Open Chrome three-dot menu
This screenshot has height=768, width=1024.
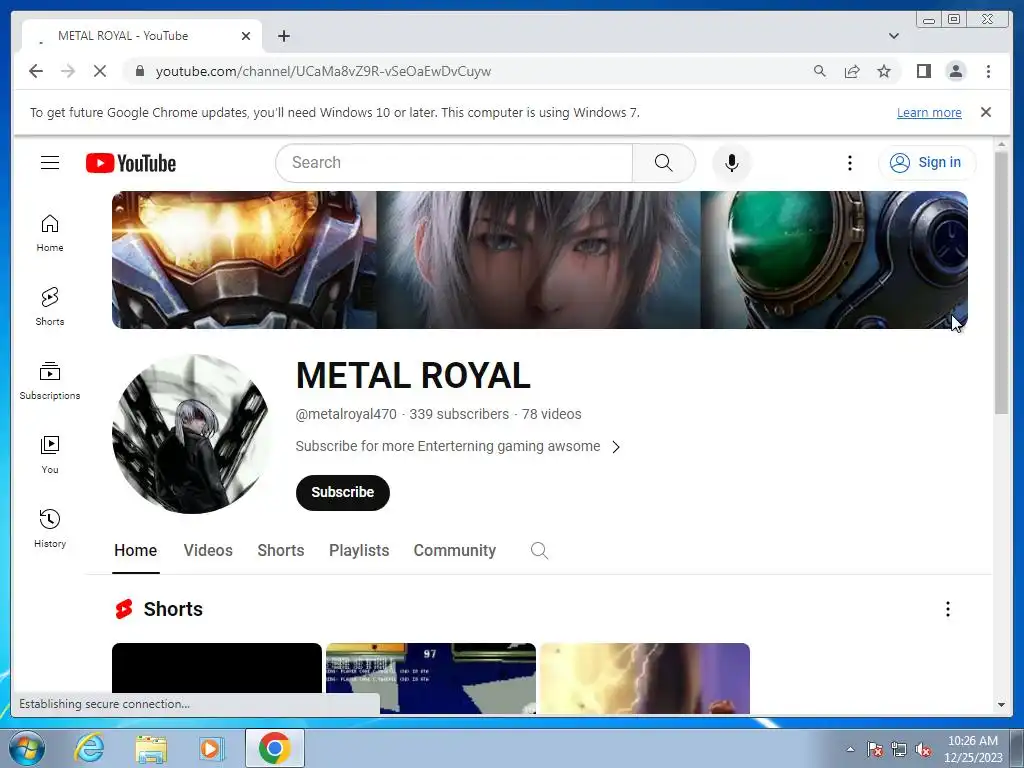(x=988, y=71)
